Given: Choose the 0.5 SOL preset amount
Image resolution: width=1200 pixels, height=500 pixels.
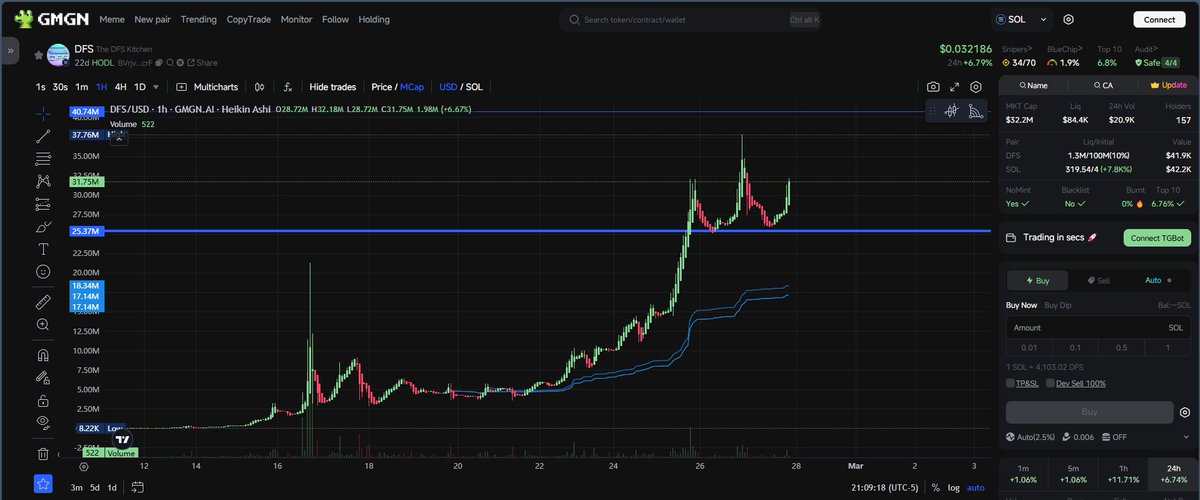Looking at the screenshot, I should (1121, 347).
